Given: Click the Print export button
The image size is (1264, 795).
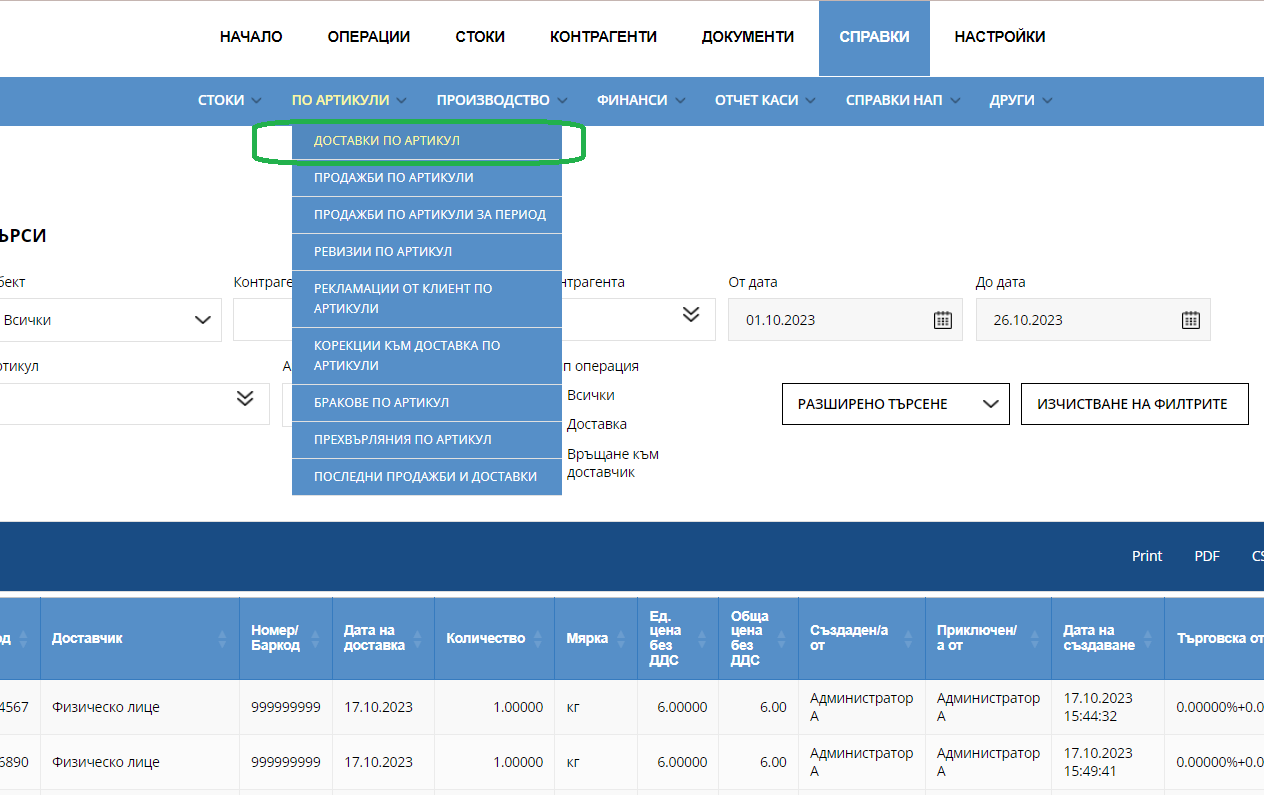Looking at the screenshot, I should pyautogui.click(x=1147, y=556).
